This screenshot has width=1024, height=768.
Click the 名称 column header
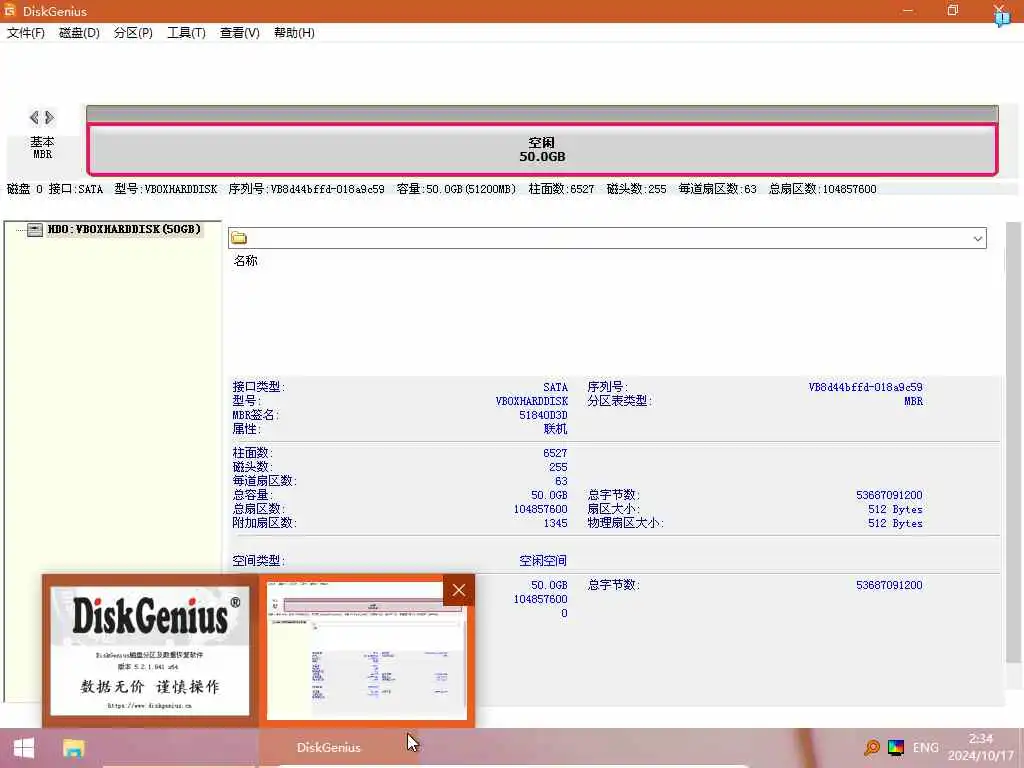(x=246, y=261)
